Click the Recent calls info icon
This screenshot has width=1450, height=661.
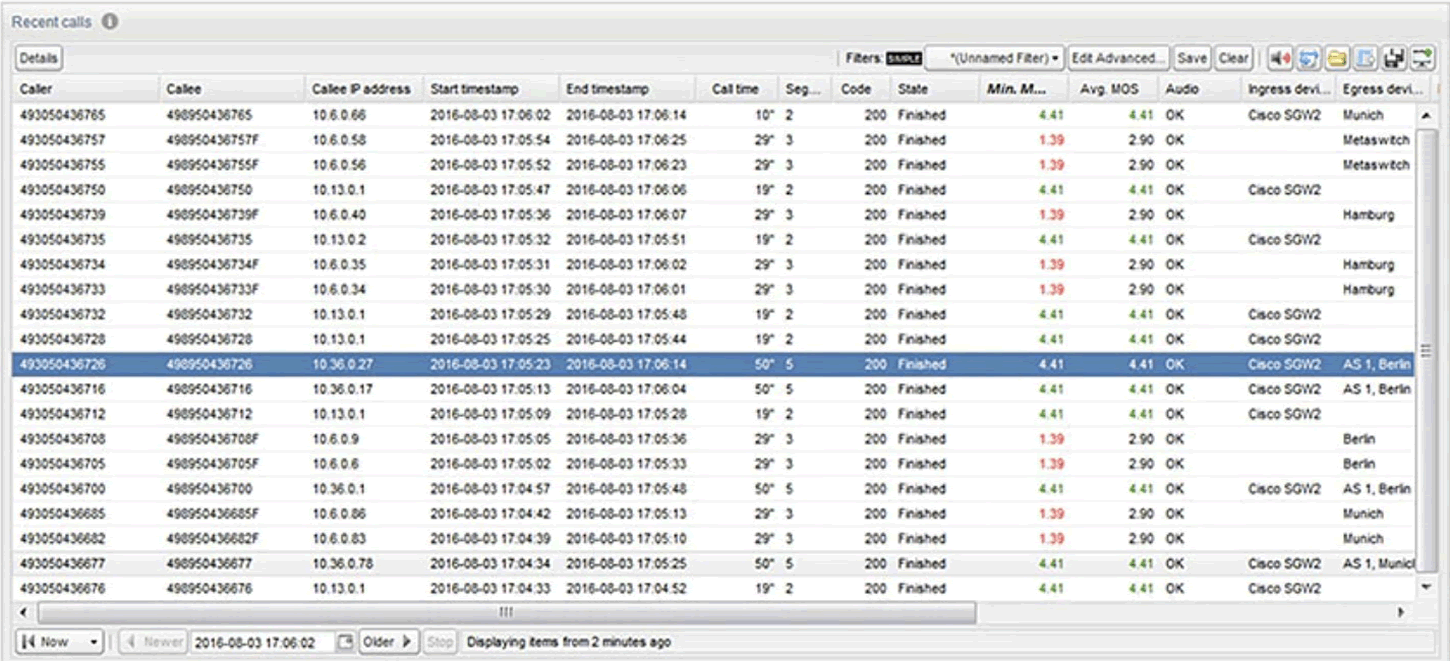110,21
